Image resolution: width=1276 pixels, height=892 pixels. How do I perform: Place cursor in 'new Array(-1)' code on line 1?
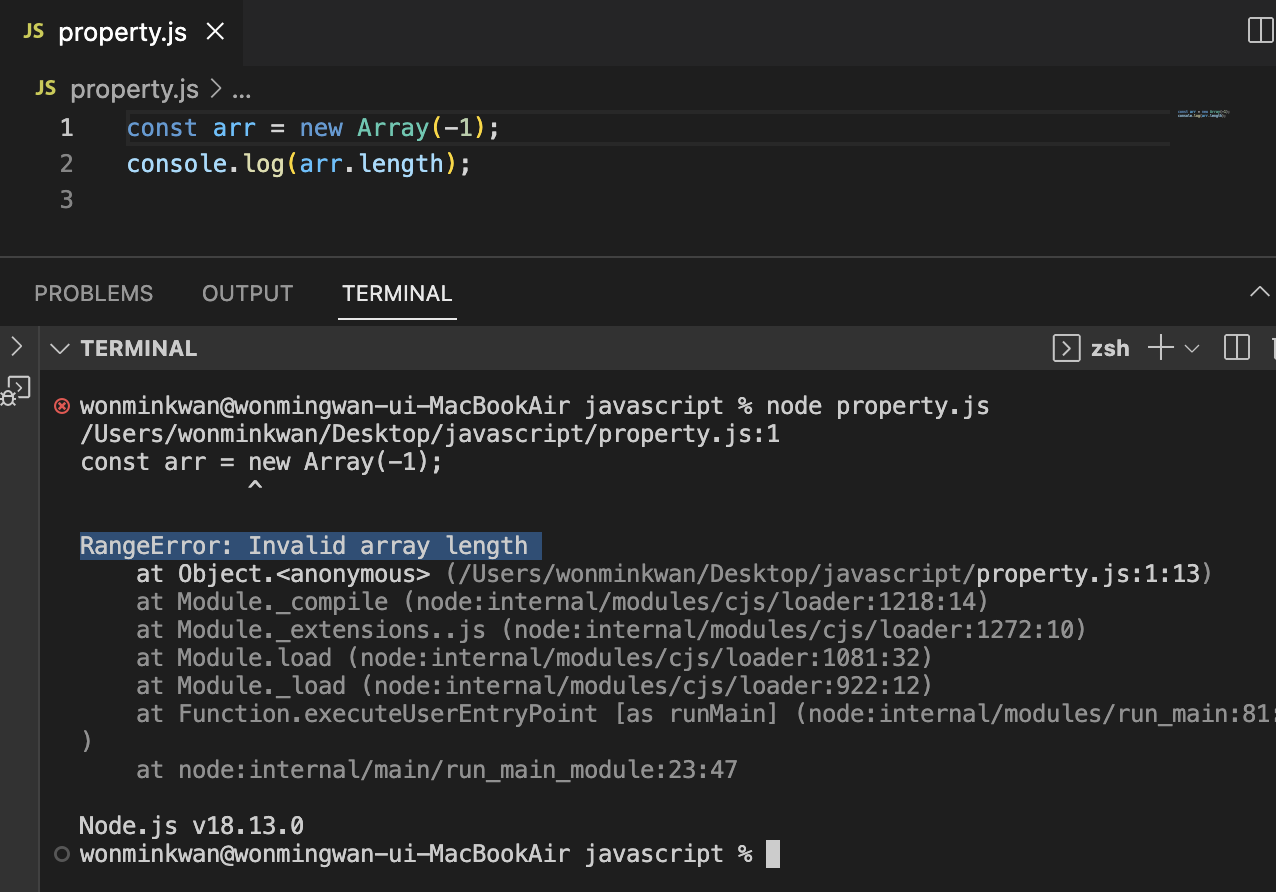click(x=393, y=128)
